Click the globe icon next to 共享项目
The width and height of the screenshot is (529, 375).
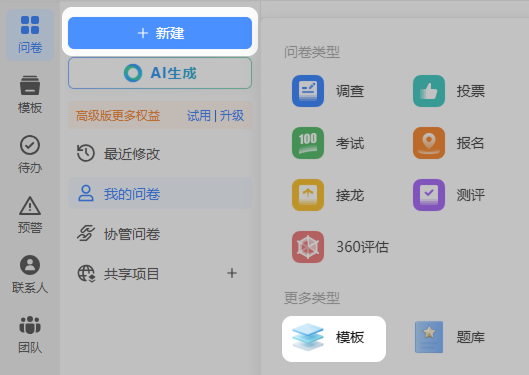pyautogui.click(x=86, y=273)
